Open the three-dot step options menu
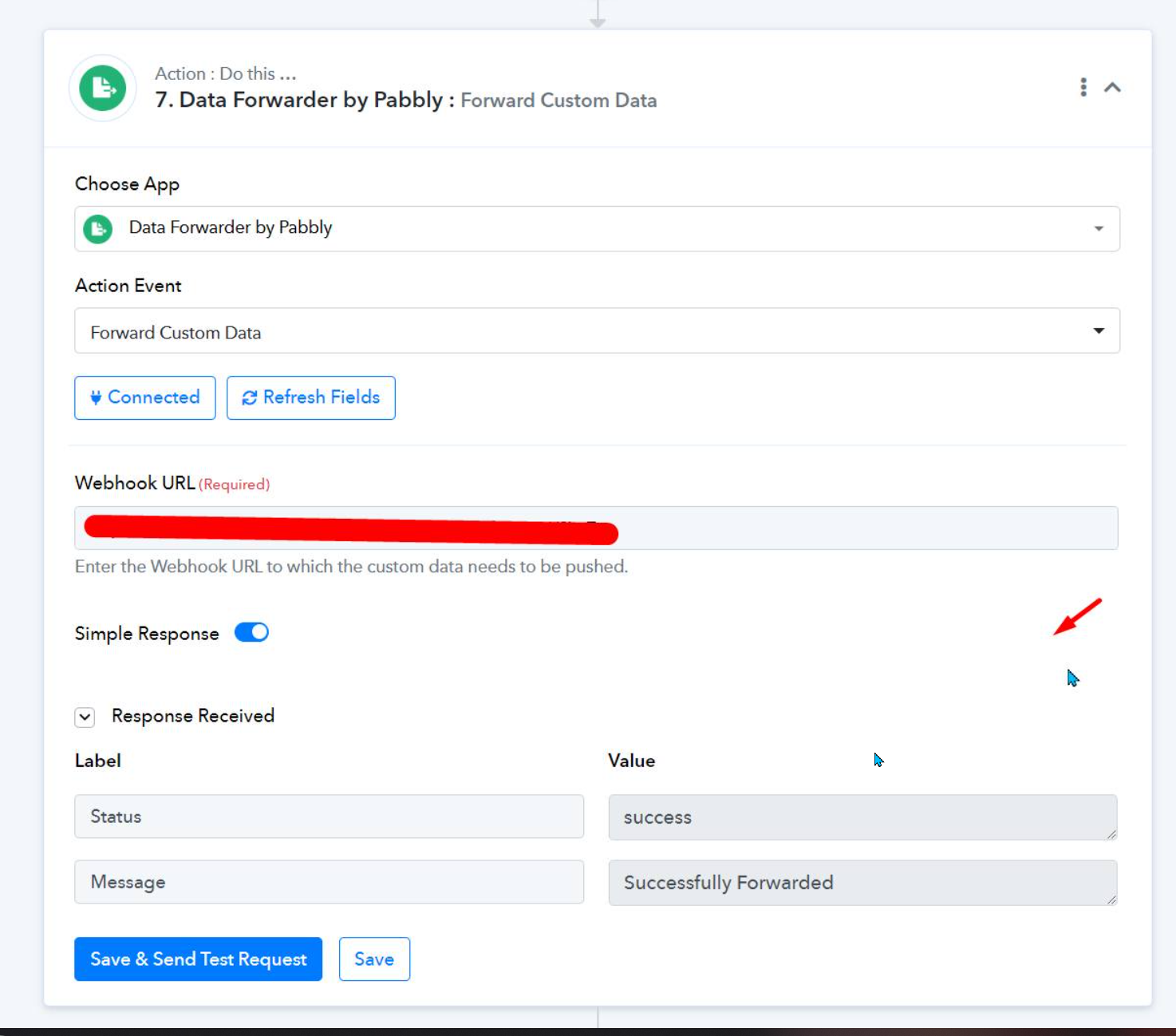Image resolution: width=1176 pixels, height=1036 pixels. click(x=1083, y=87)
